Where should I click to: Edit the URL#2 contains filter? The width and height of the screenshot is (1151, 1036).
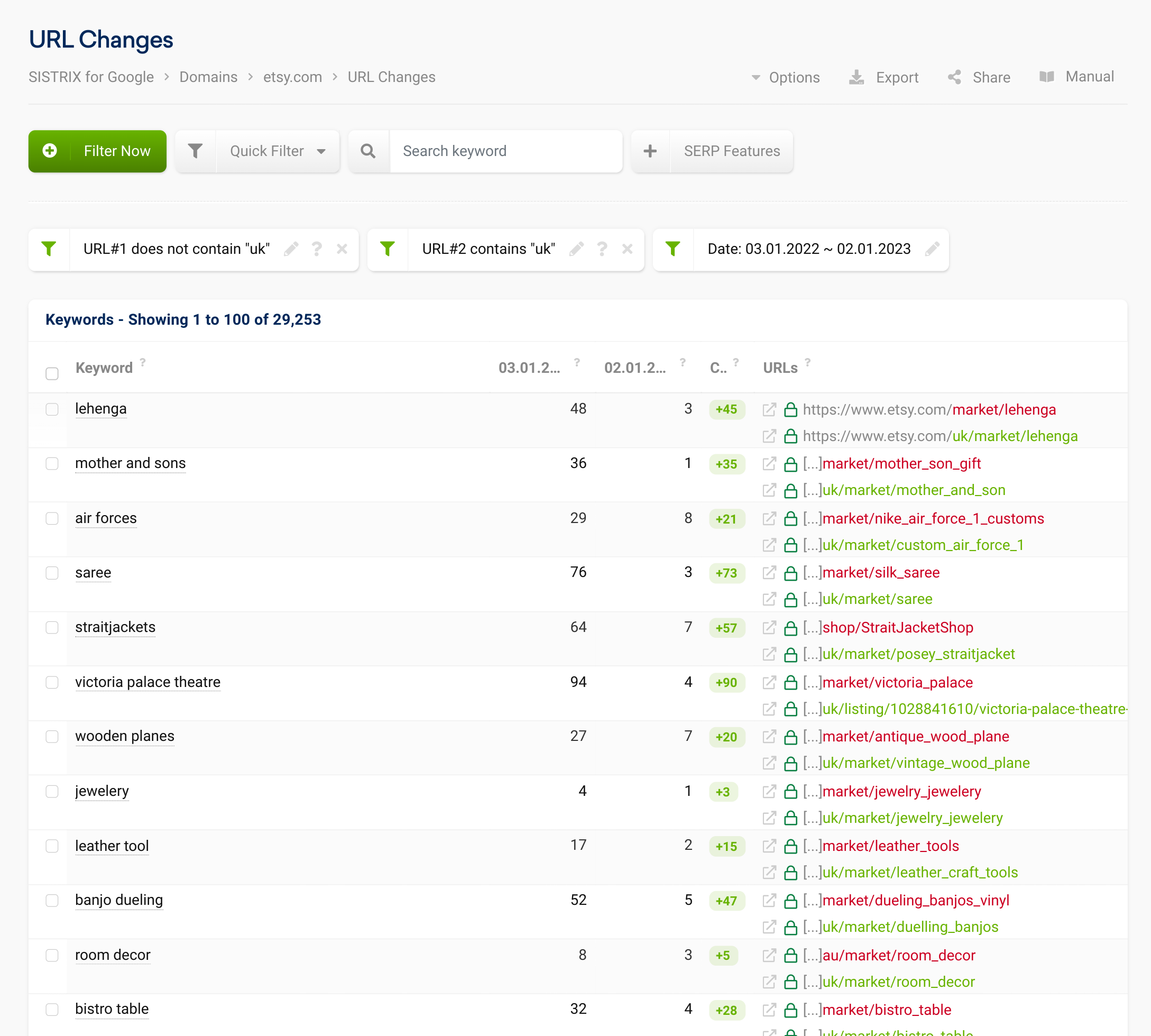pyautogui.click(x=576, y=249)
